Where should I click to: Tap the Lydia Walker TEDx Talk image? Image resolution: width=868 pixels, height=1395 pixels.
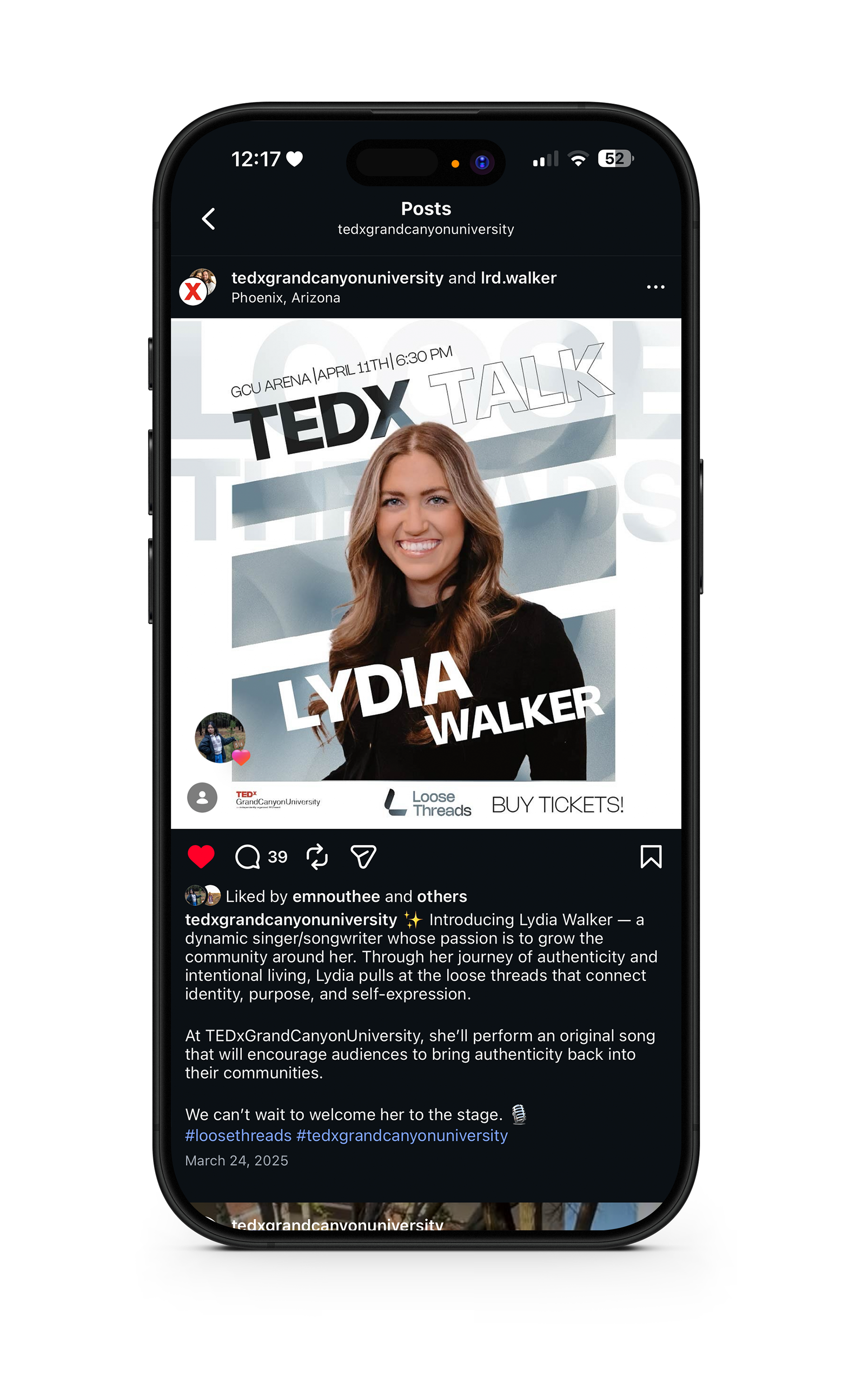(x=426, y=573)
